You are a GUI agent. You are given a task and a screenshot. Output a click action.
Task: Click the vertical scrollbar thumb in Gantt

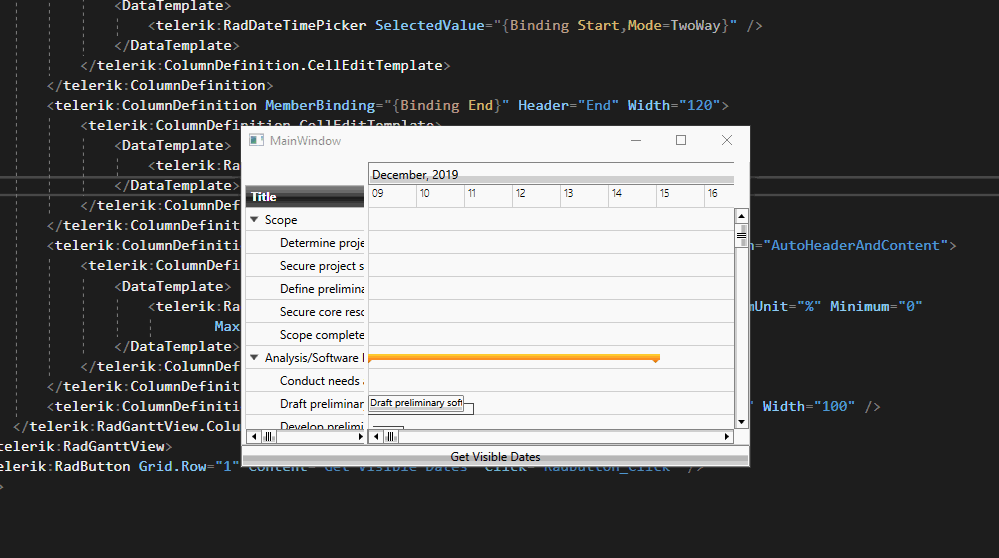[742, 237]
